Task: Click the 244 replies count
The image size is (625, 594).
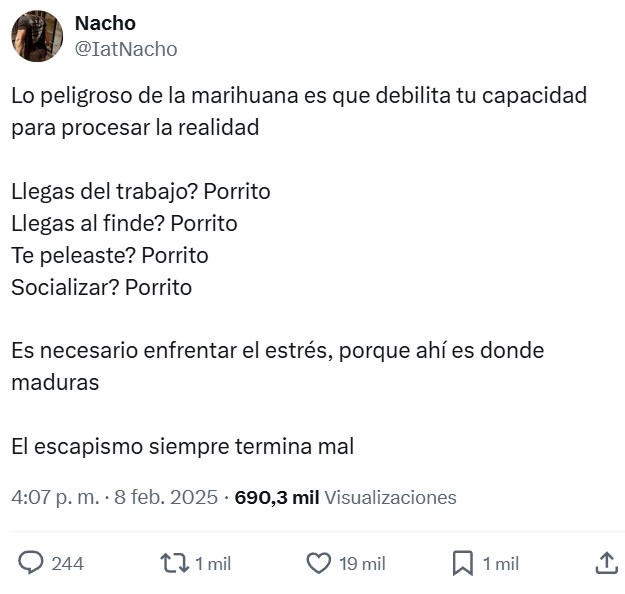Action: point(67,564)
